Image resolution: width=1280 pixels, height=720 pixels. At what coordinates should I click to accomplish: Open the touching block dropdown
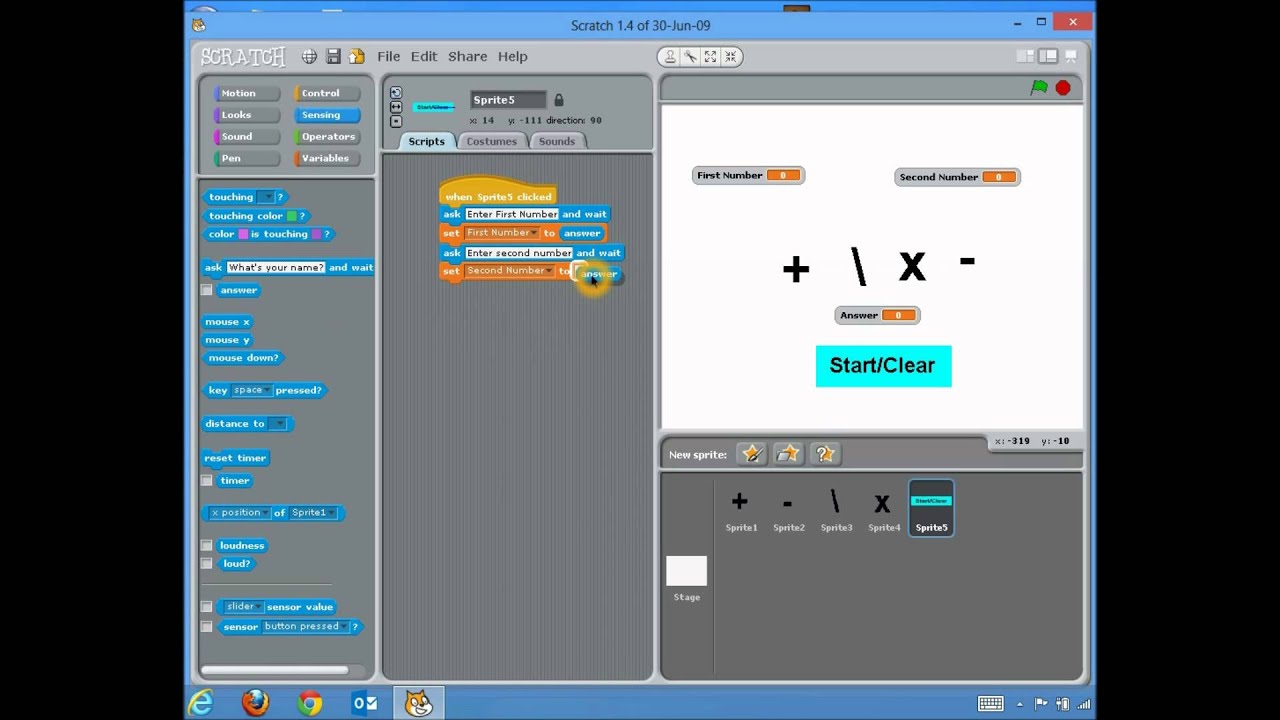[265, 197]
